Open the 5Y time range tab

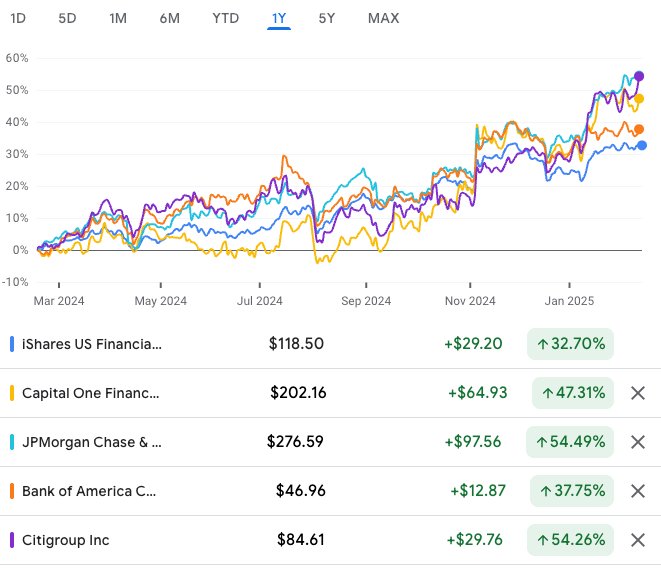(x=327, y=19)
